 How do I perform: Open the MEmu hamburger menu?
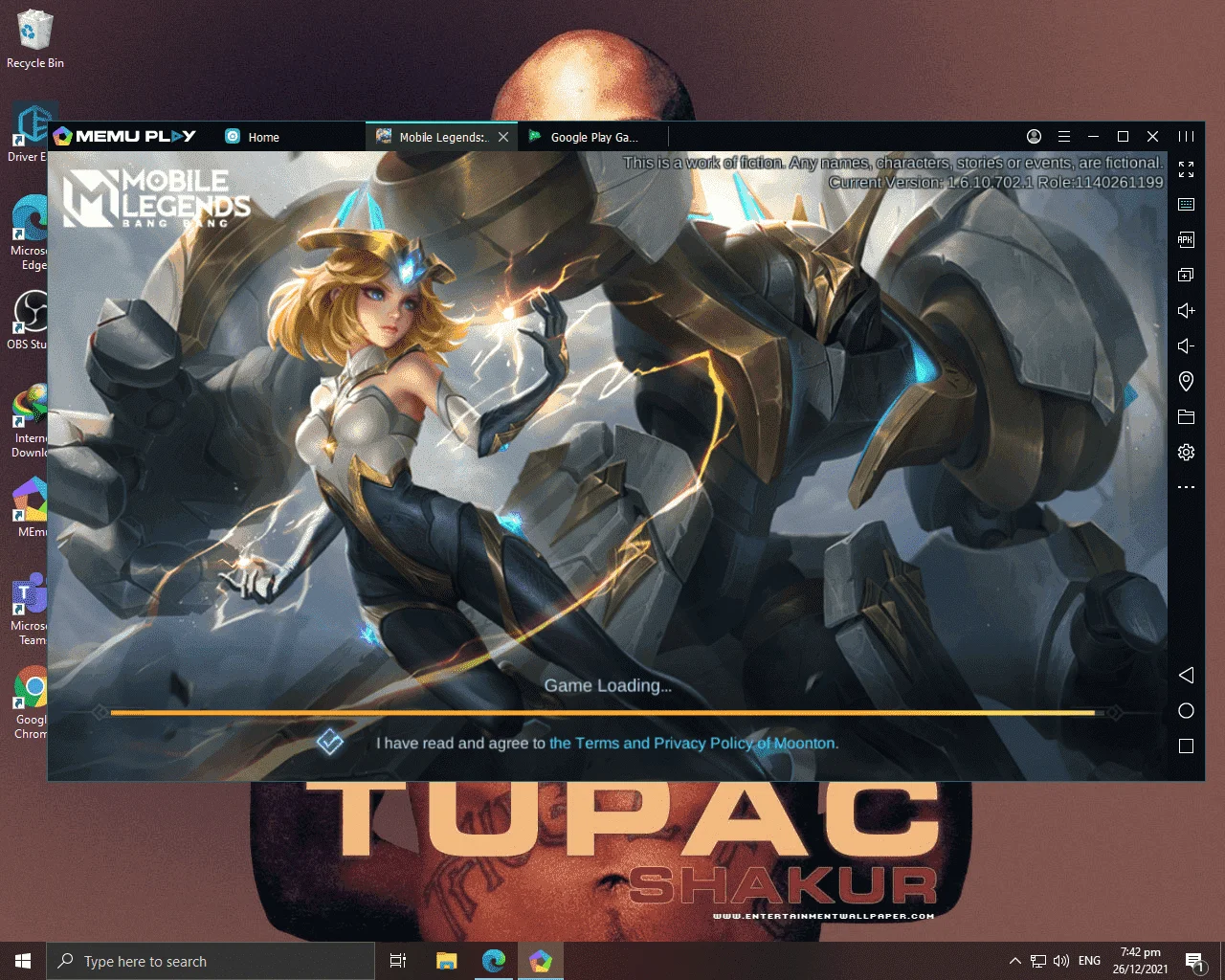pyautogui.click(x=1063, y=137)
